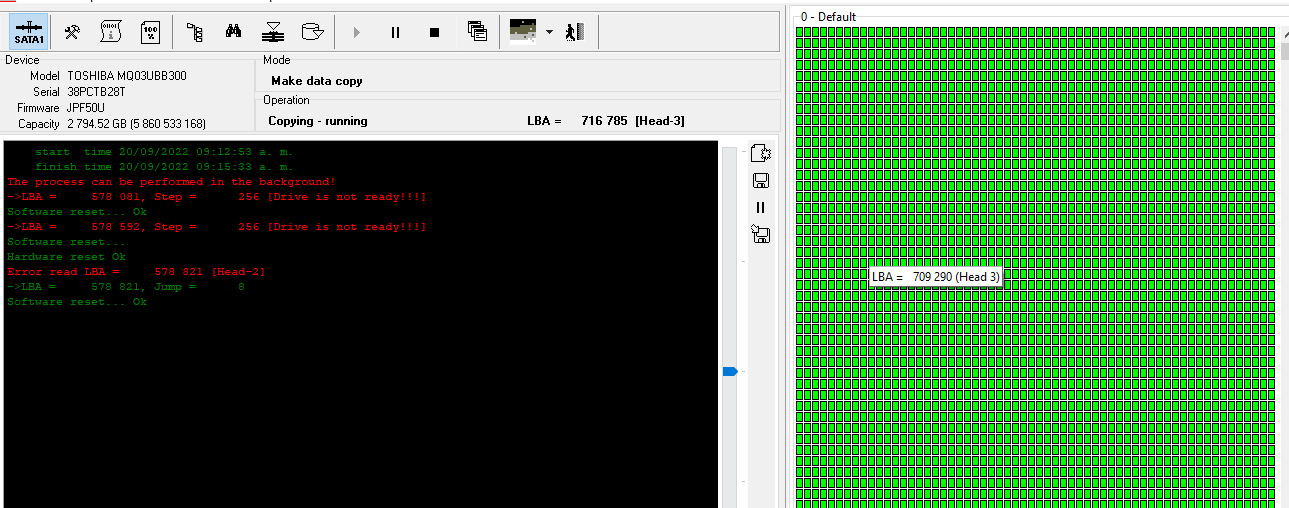Click the log line 'Hardware reset Ok'
Viewport: 1289px width, 508px height.
click(x=66, y=257)
